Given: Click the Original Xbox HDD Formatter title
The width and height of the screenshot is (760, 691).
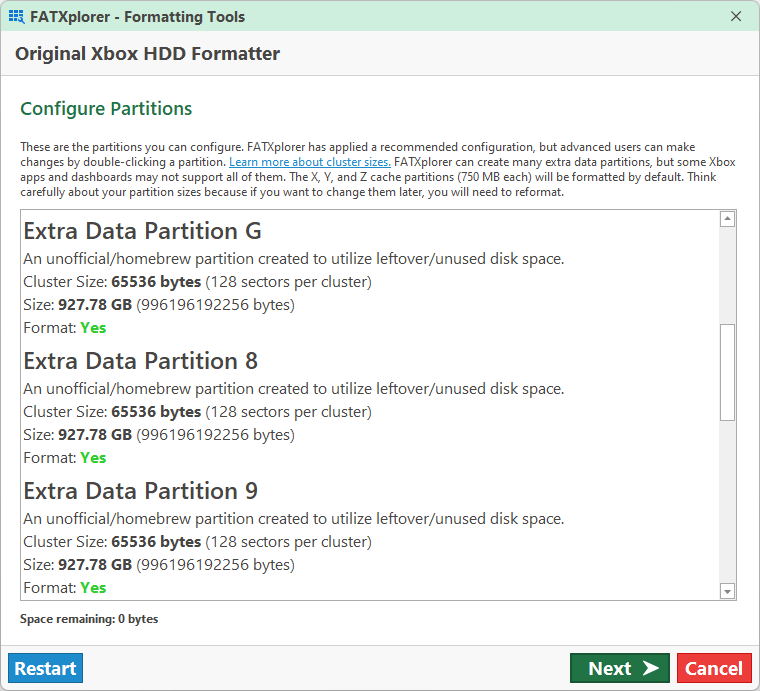Looking at the screenshot, I should point(147,53).
